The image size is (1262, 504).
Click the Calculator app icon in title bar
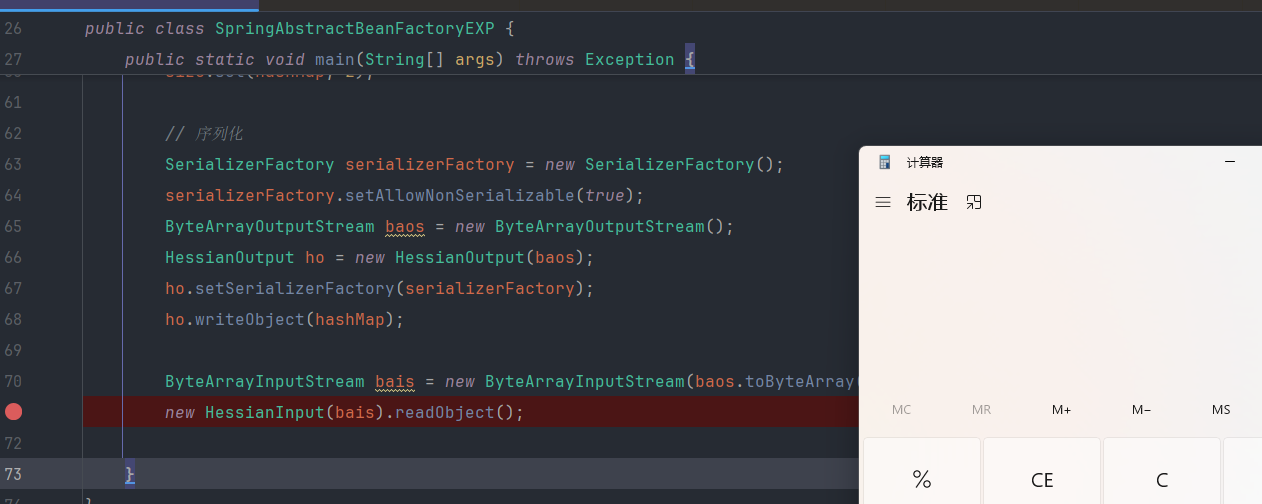coord(884,162)
